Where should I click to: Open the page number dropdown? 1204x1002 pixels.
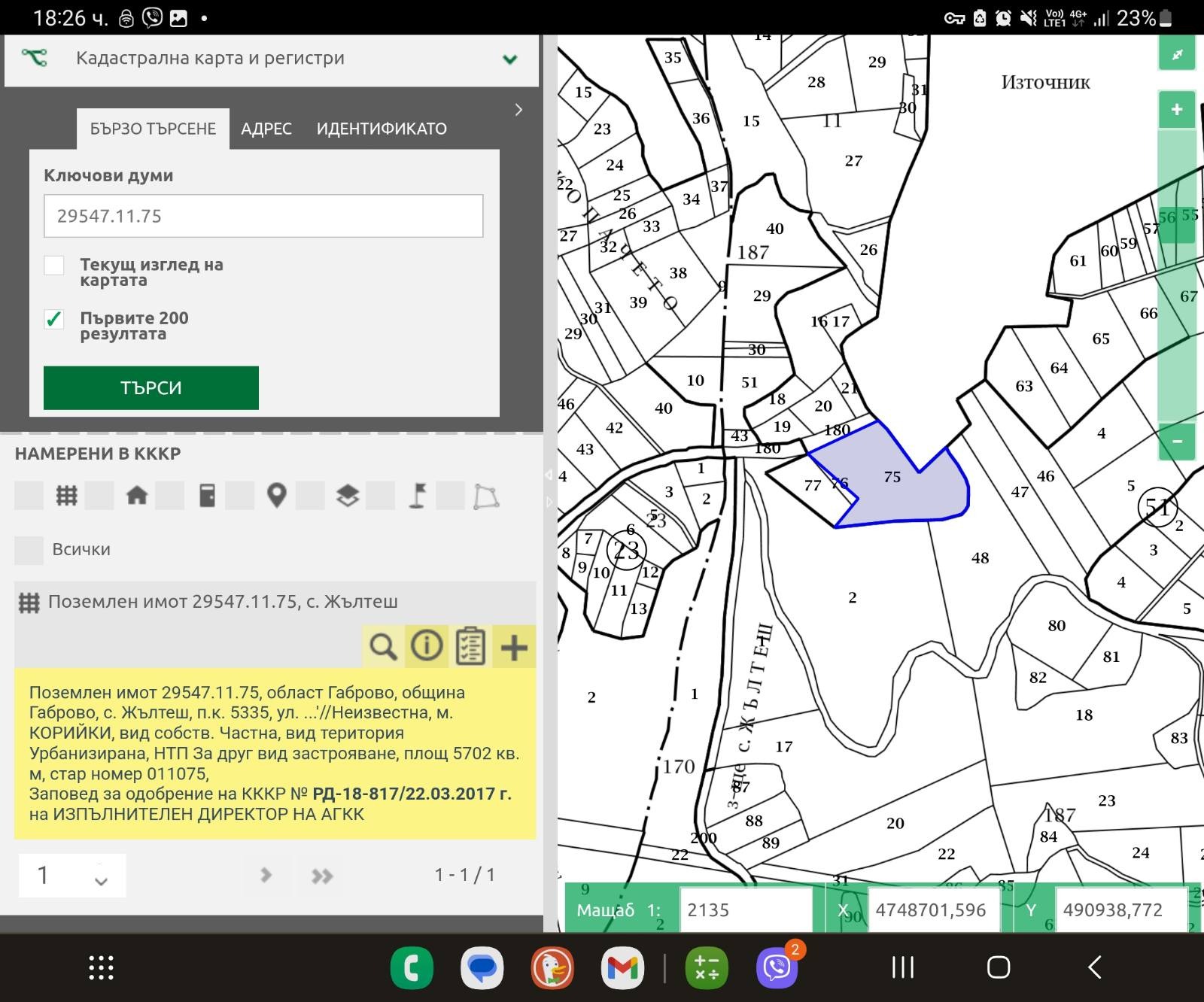coord(72,876)
